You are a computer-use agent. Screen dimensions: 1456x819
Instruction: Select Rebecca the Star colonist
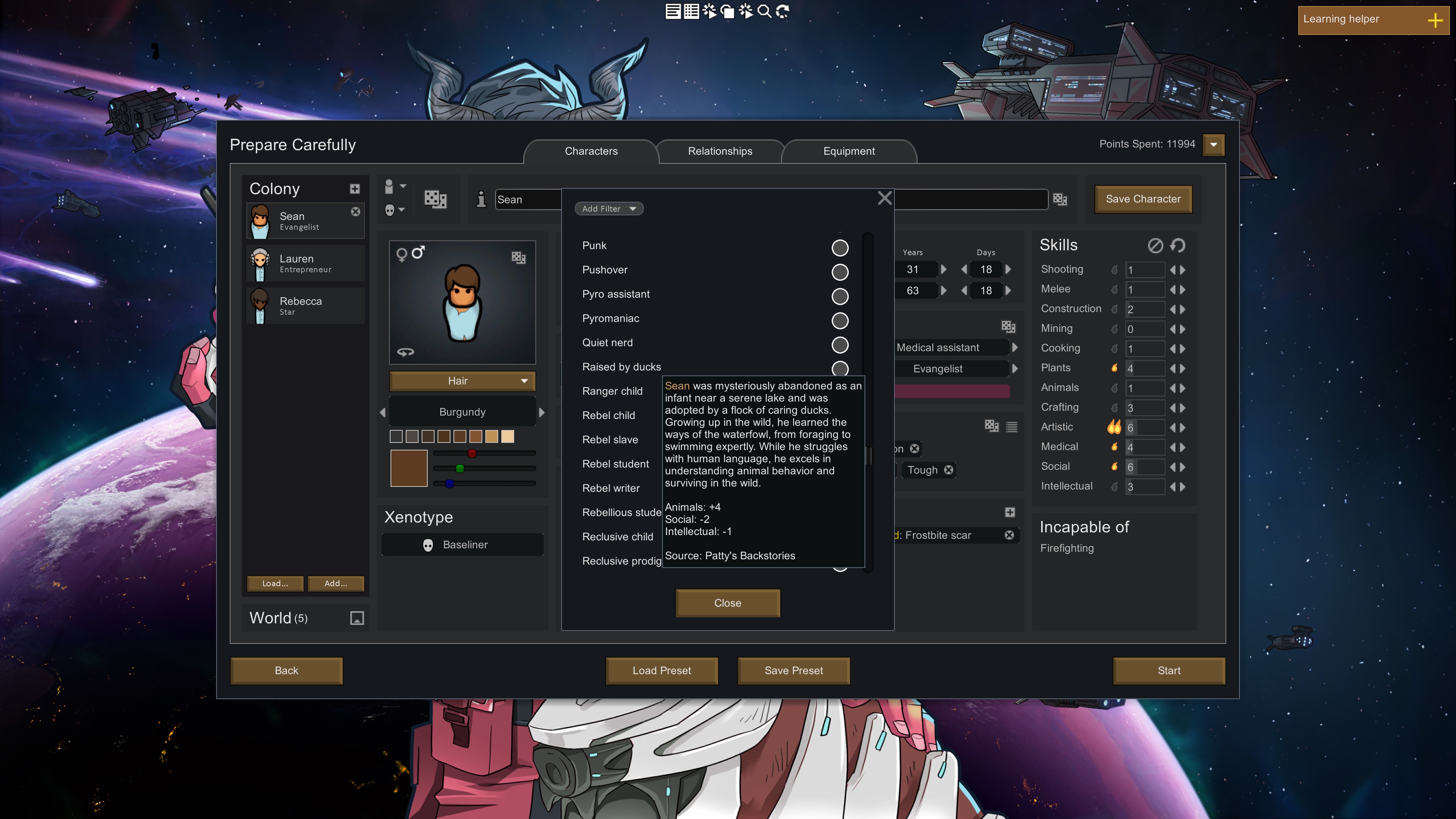click(305, 306)
